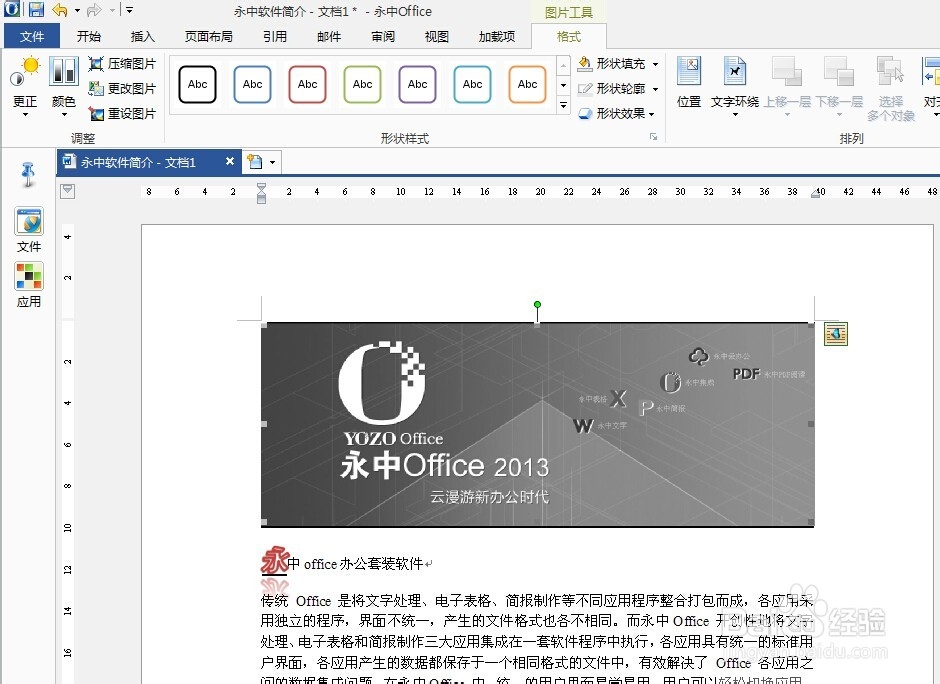Open the new document type dropdown arrow
The image size is (940, 684).
click(x=273, y=162)
